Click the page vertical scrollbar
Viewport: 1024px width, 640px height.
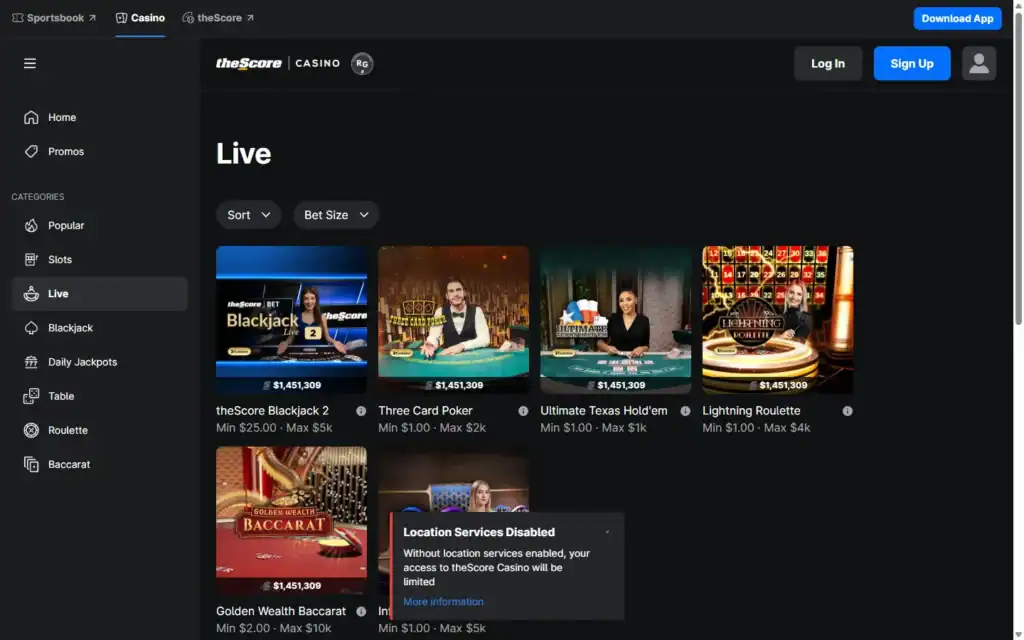tap(1018, 170)
